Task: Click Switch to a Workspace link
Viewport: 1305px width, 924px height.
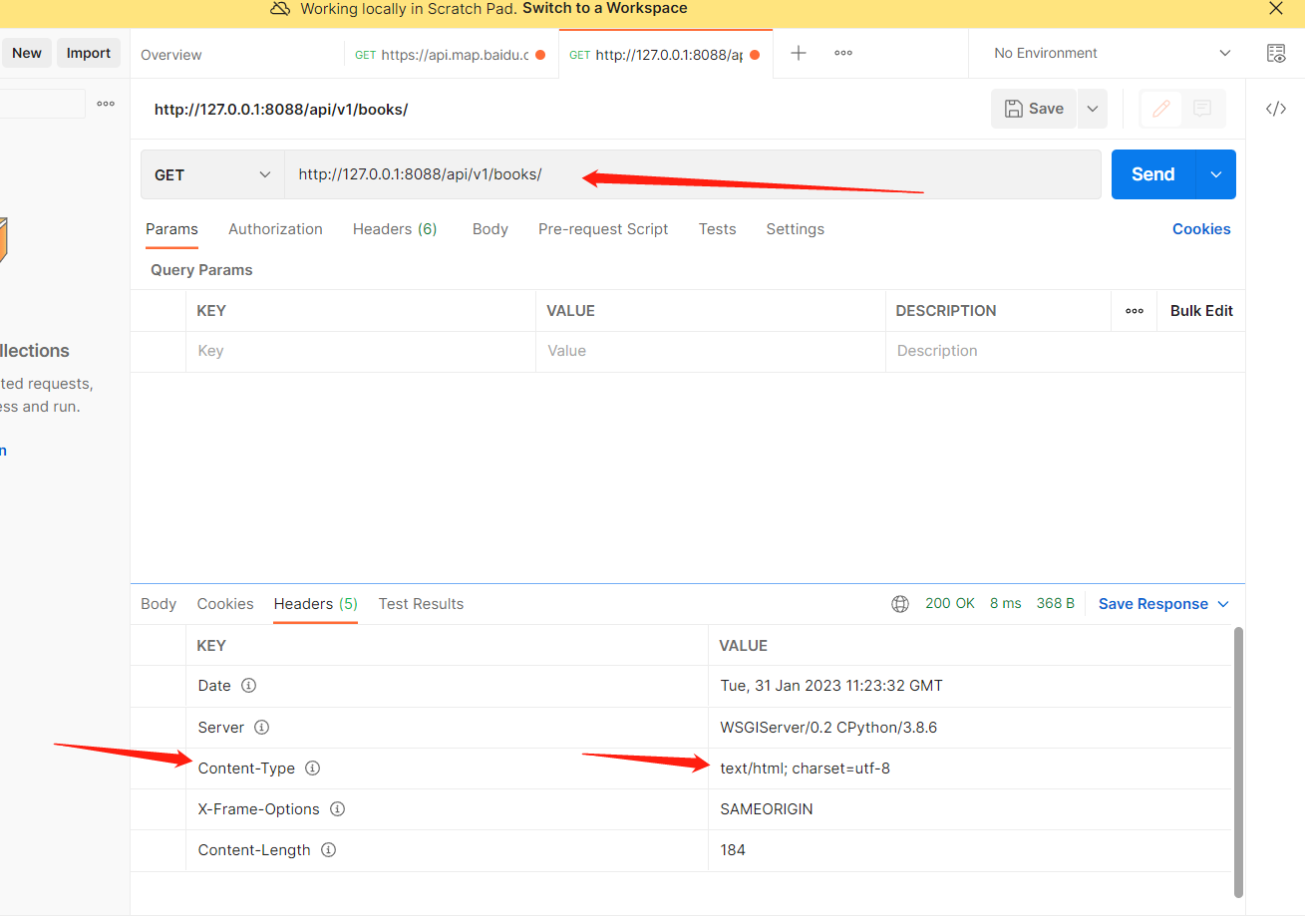Action: 605,9
